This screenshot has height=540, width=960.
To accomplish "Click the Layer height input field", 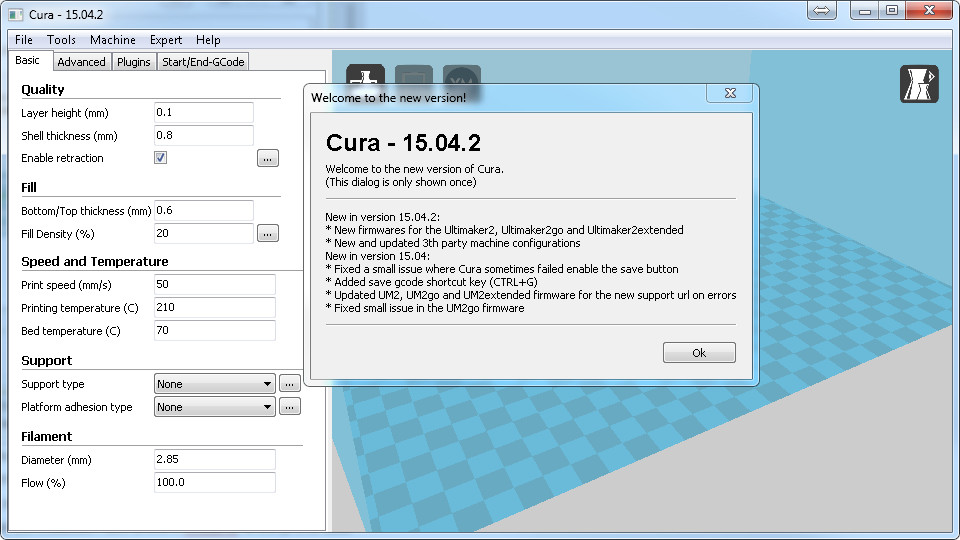I will click(204, 113).
